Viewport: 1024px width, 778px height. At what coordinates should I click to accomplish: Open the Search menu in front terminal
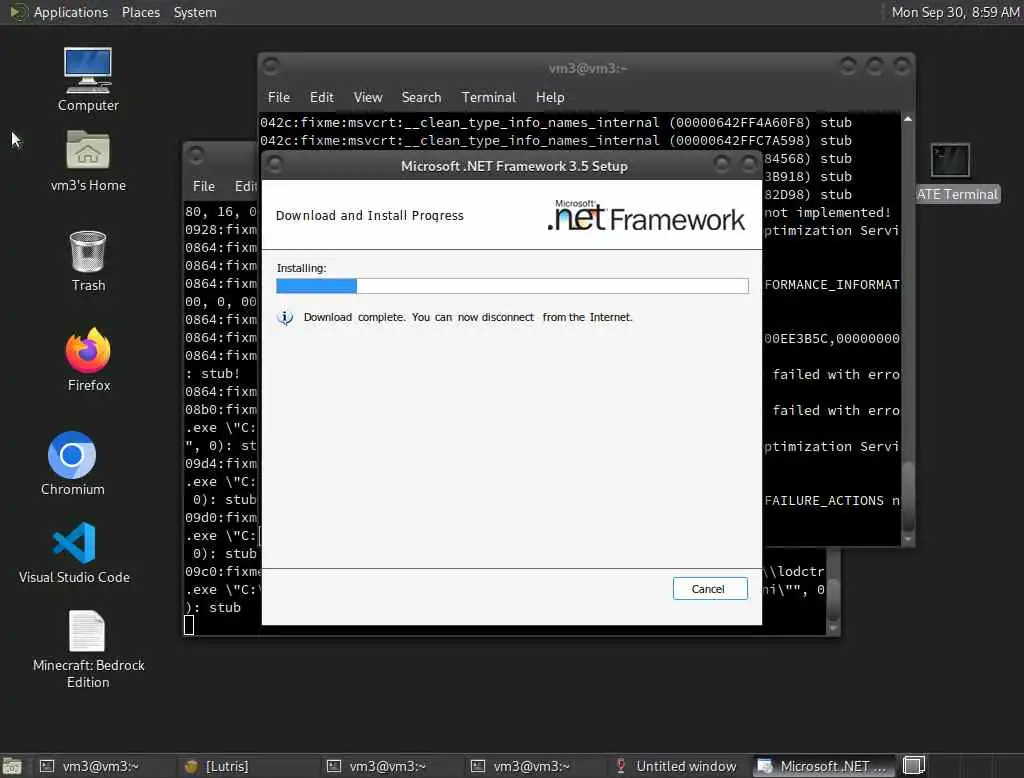[421, 97]
